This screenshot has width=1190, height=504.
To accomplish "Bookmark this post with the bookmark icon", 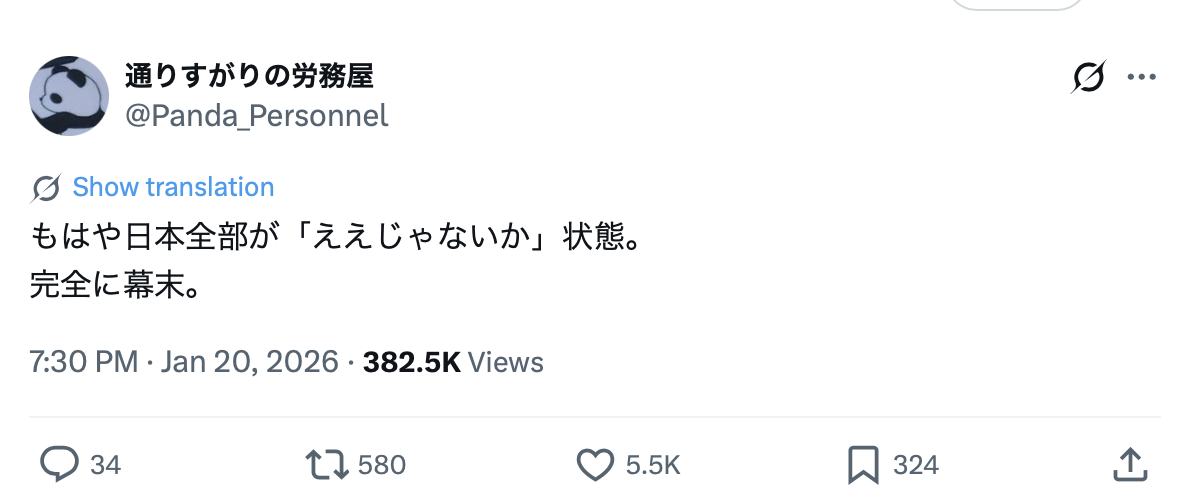I will [x=862, y=463].
